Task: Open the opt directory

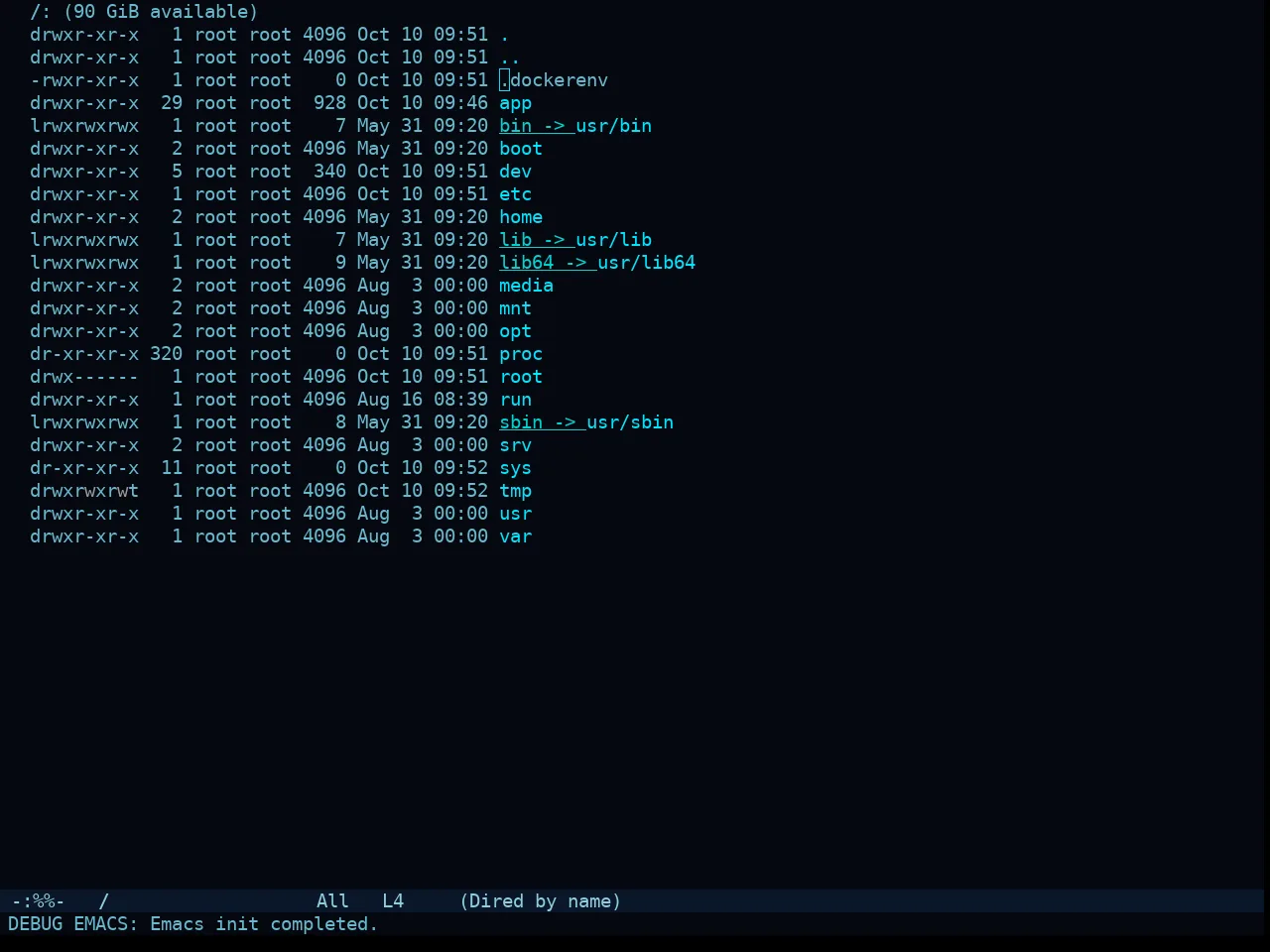Action: [x=515, y=331]
